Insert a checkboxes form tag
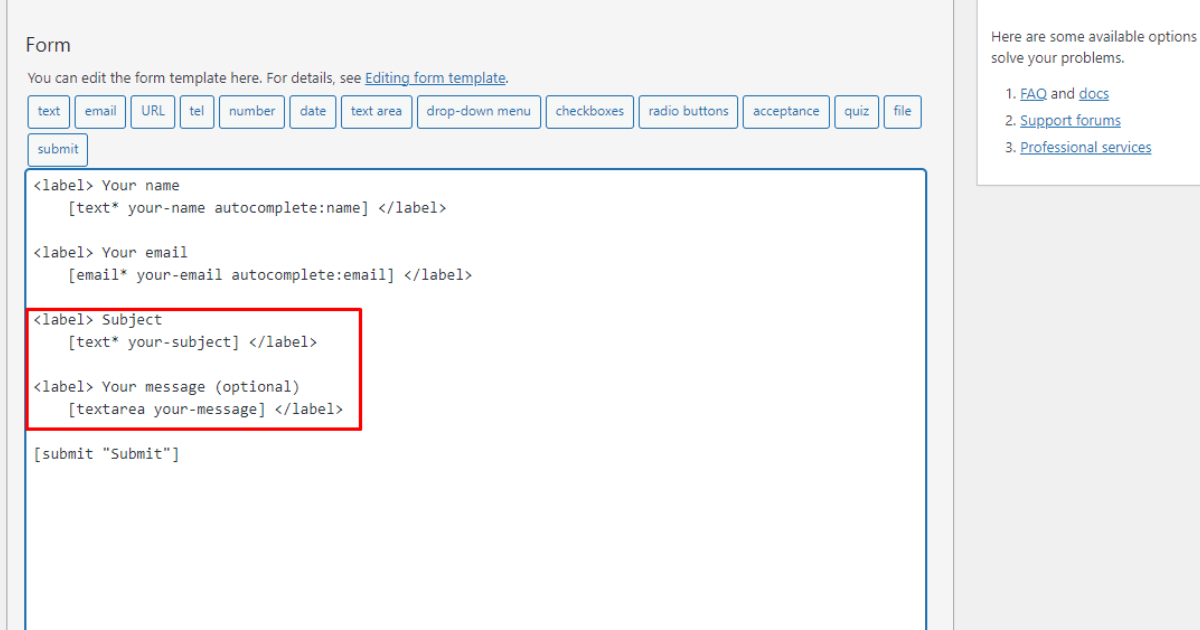This screenshot has width=1200, height=630. point(589,111)
